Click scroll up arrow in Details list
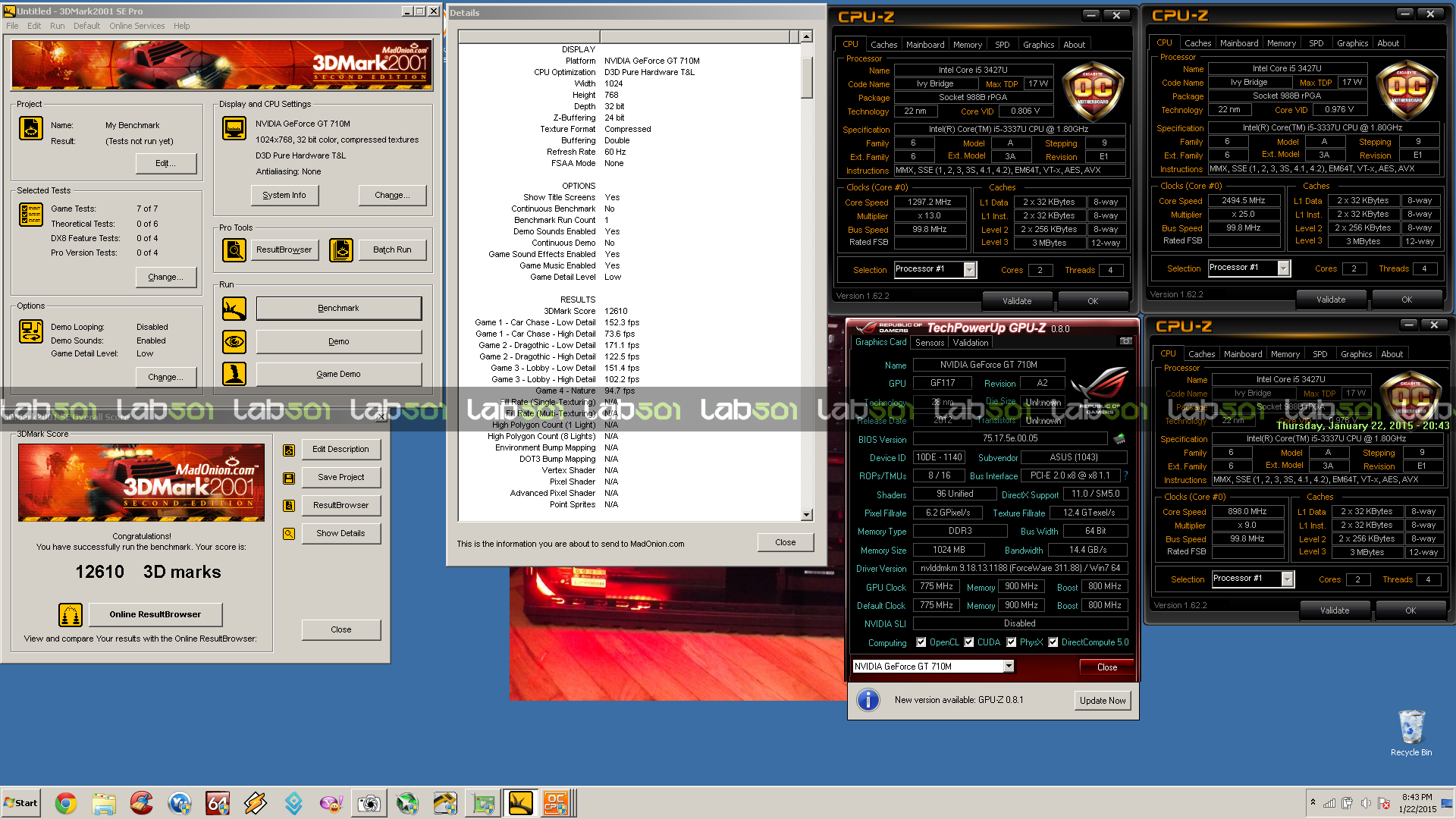 (x=806, y=36)
